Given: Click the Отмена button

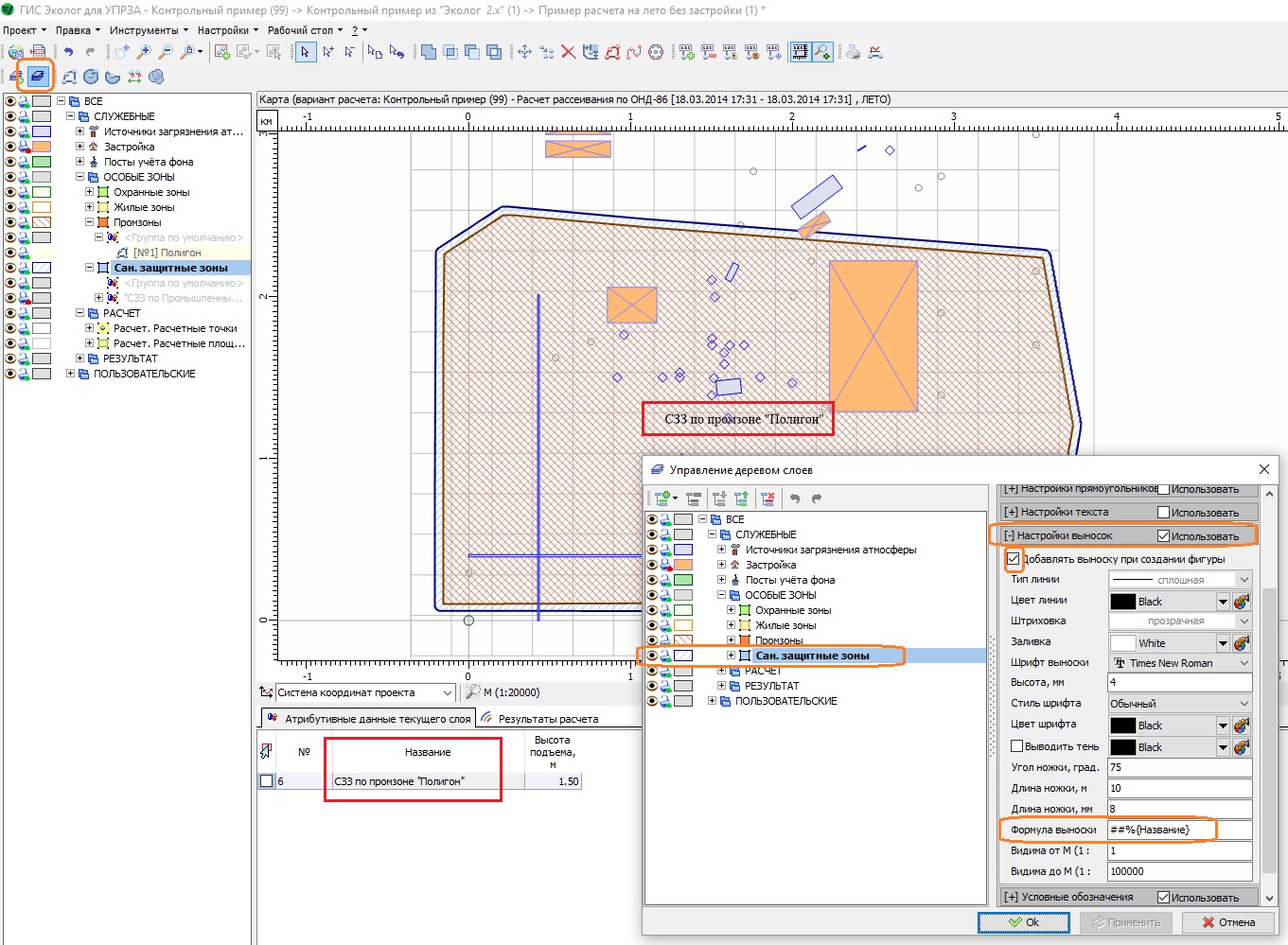Looking at the screenshot, I should [x=1227, y=922].
